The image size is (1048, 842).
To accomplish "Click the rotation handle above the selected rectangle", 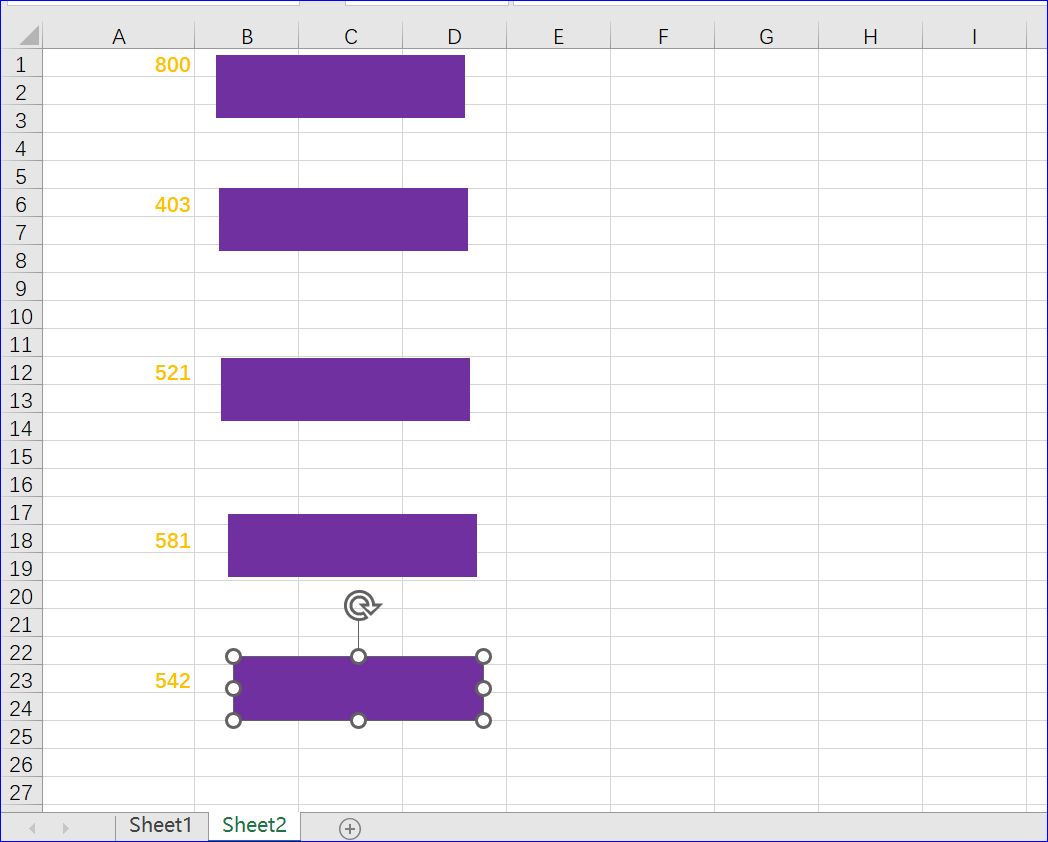I will 362,605.
